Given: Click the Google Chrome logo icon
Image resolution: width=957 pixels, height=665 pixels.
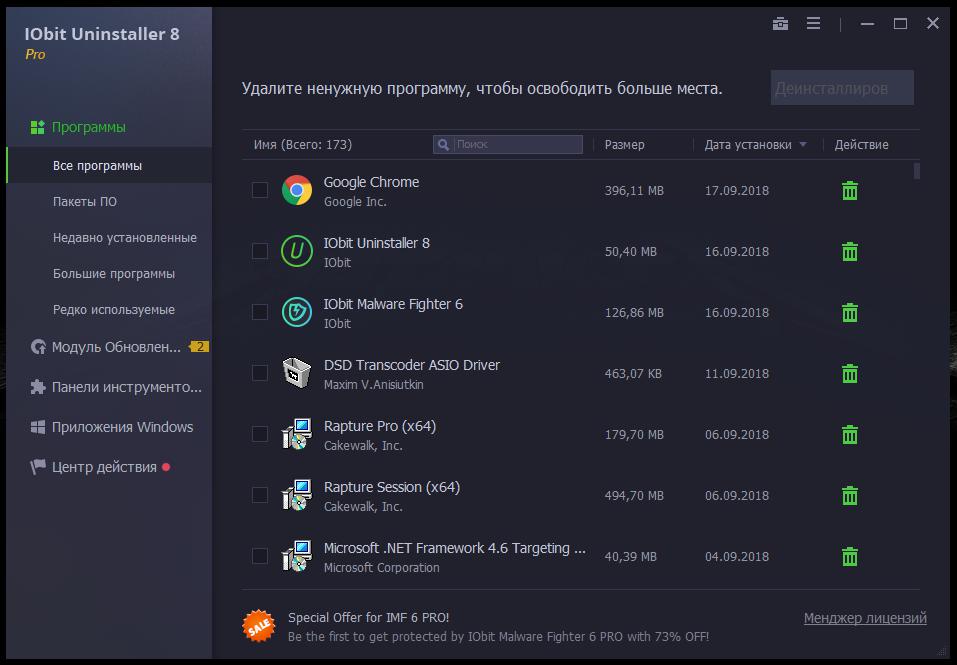Looking at the screenshot, I should pyautogui.click(x=297, y=190).
